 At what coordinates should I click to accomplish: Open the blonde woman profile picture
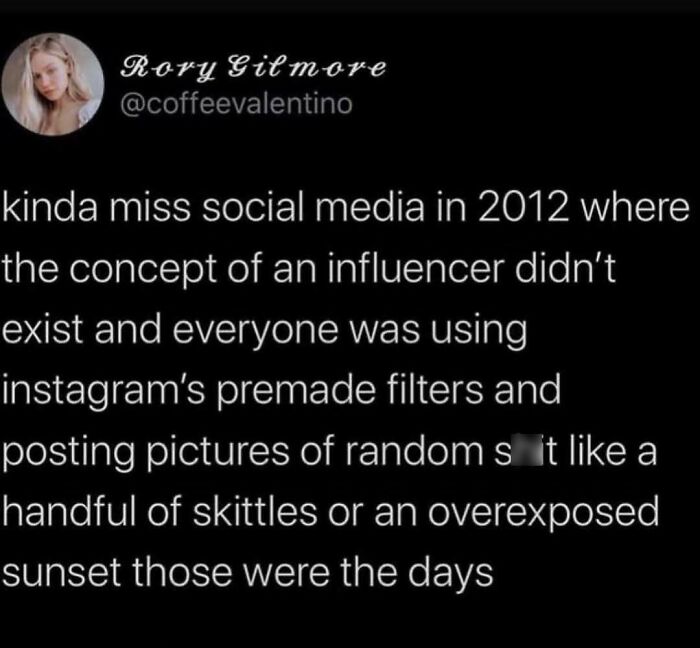click(53, 84)
